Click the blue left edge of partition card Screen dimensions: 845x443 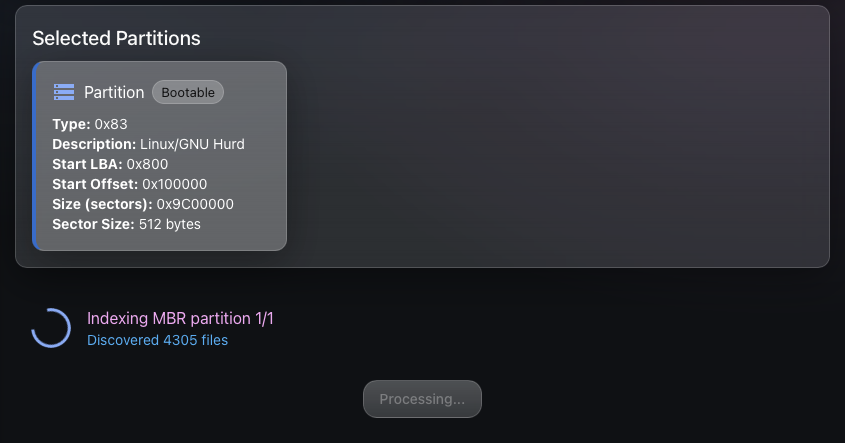(35, 156)
